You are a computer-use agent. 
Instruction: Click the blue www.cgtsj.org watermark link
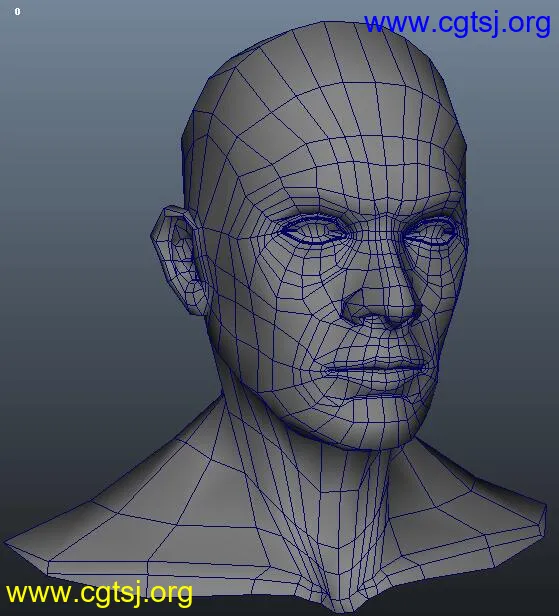[457, 24]
